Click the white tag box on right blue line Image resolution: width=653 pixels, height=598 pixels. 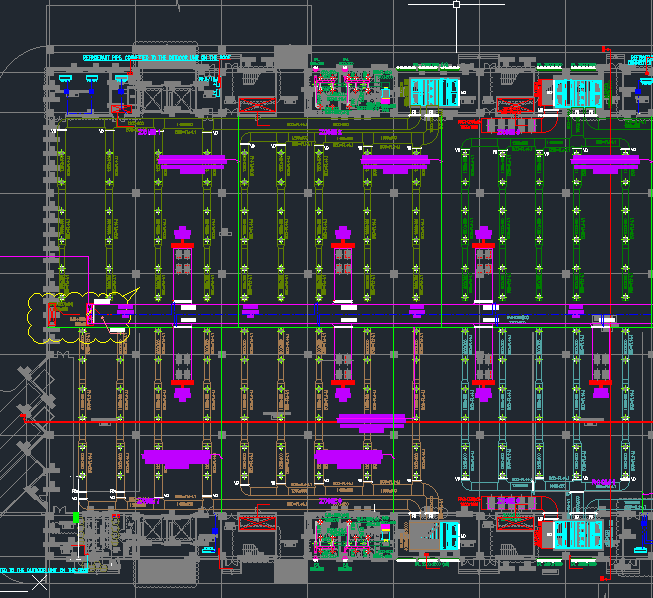coord(603,319)
